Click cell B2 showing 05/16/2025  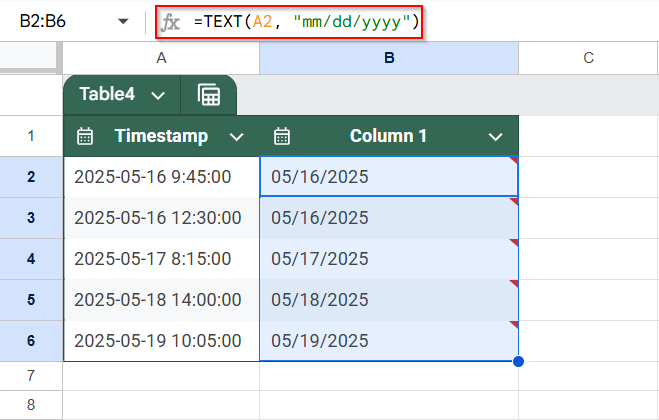click(x=389, y=177)
